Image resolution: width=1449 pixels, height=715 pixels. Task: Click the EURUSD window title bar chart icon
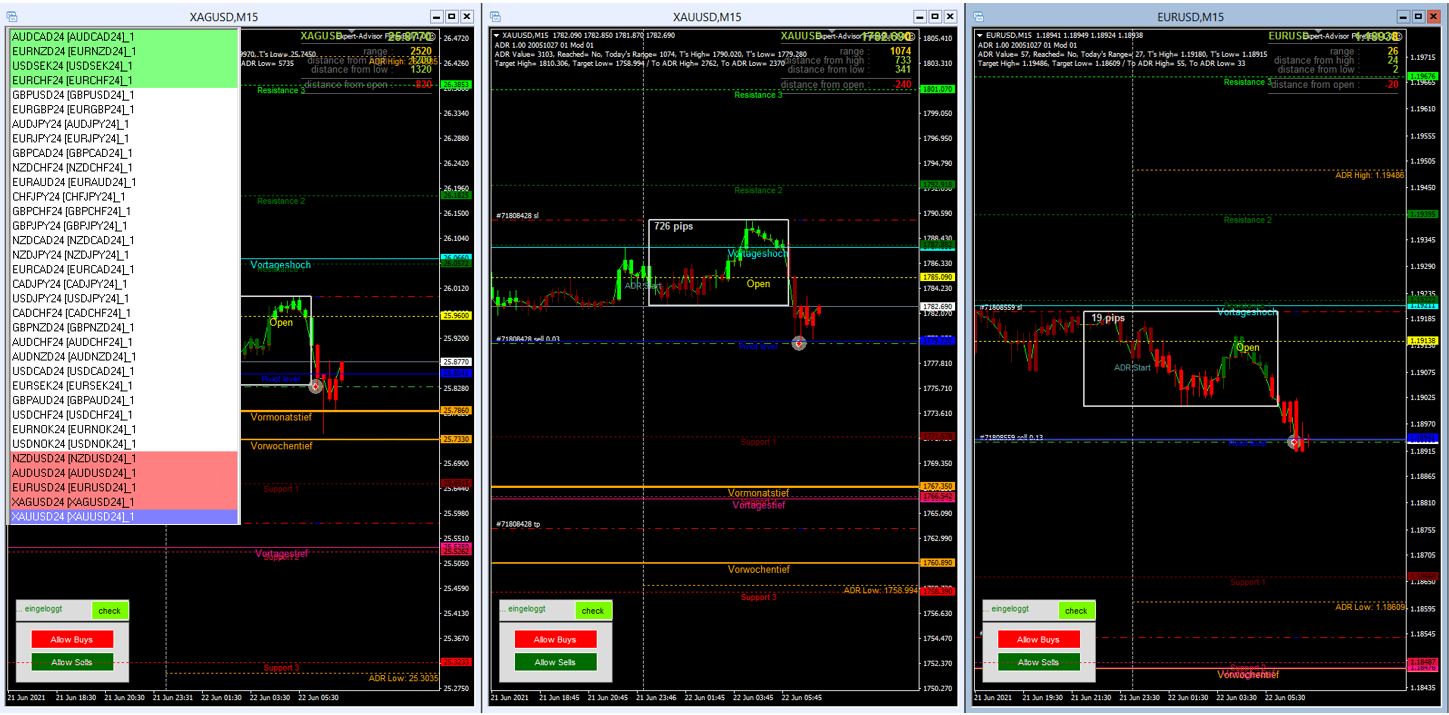[x=979, y=15]
